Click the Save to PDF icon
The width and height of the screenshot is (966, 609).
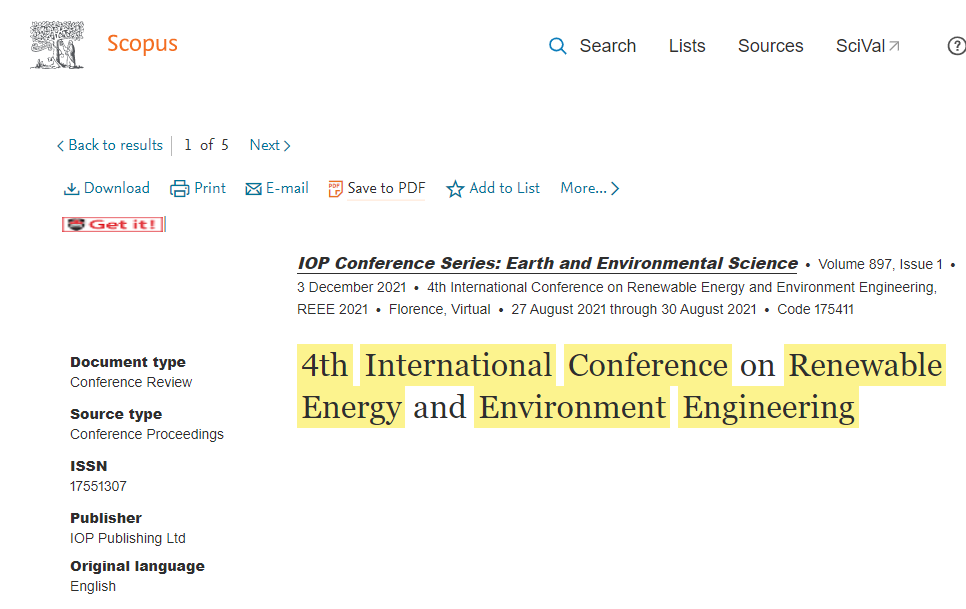point(336,189)
